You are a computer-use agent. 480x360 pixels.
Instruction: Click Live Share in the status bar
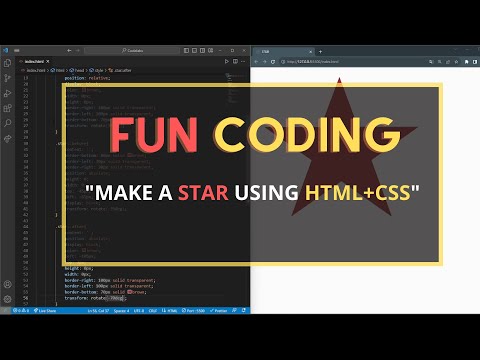pos(45,311)
